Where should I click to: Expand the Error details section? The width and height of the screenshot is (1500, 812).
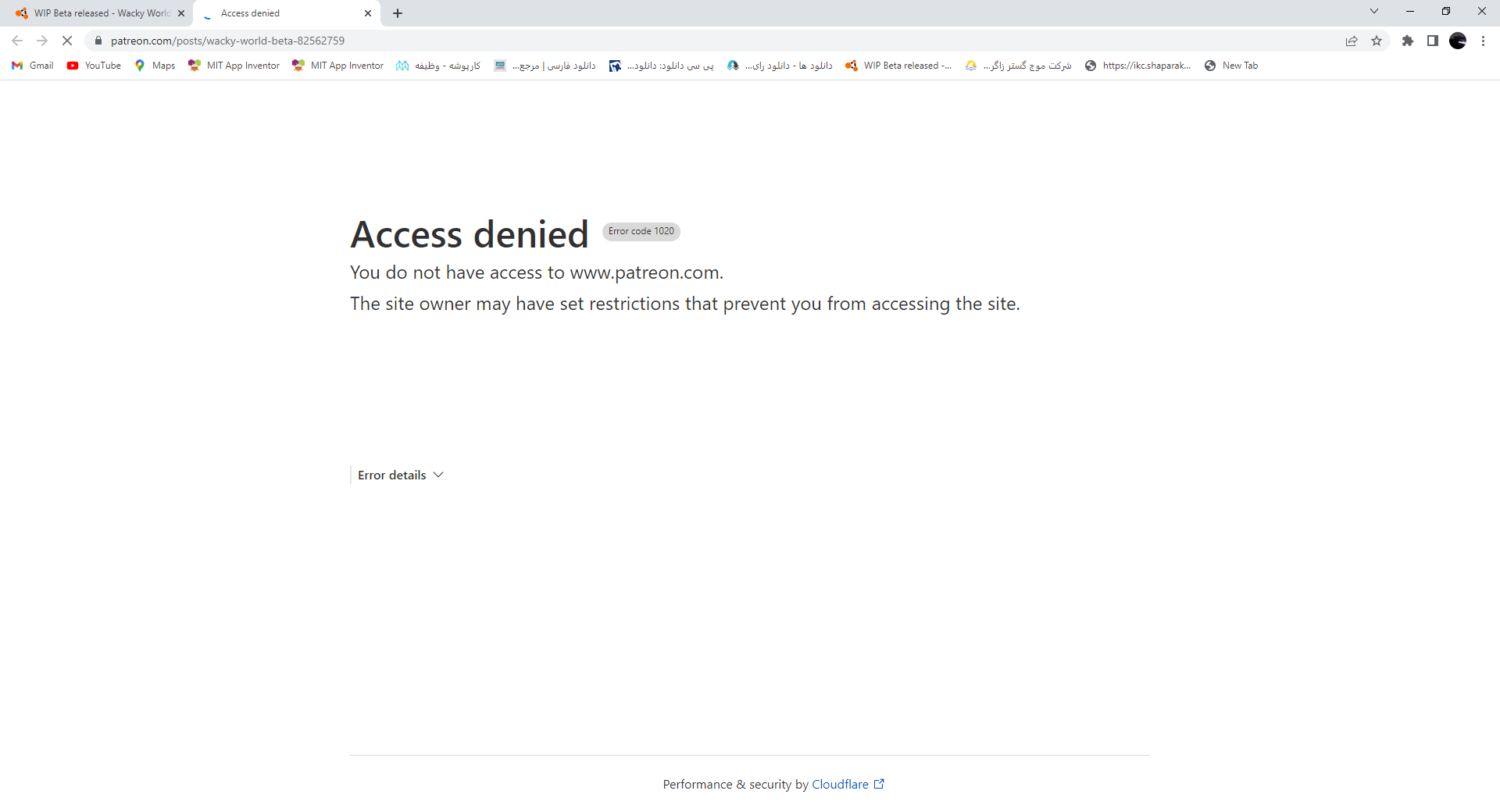[401, 475]
